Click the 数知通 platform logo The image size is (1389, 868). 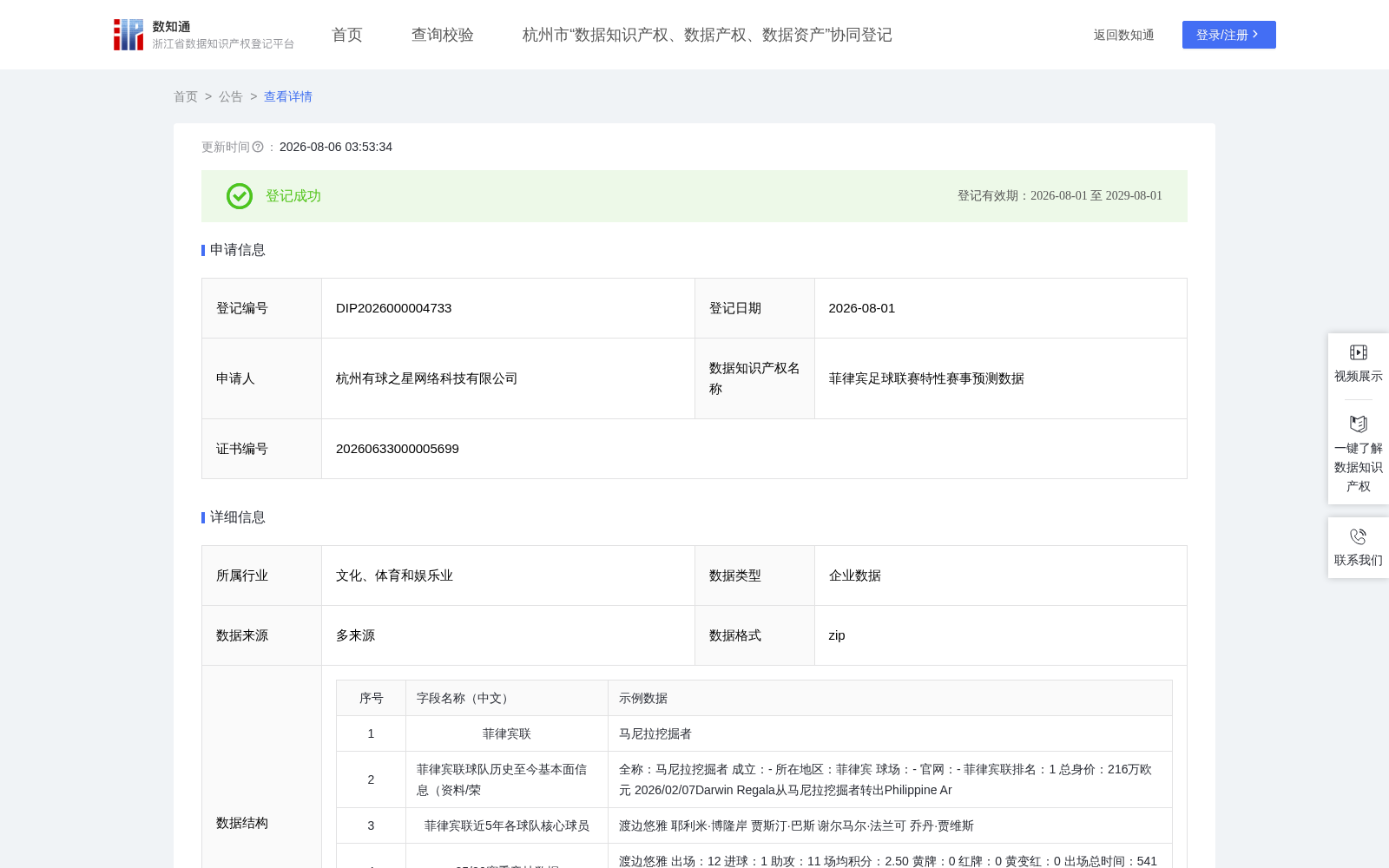point(204,35)
